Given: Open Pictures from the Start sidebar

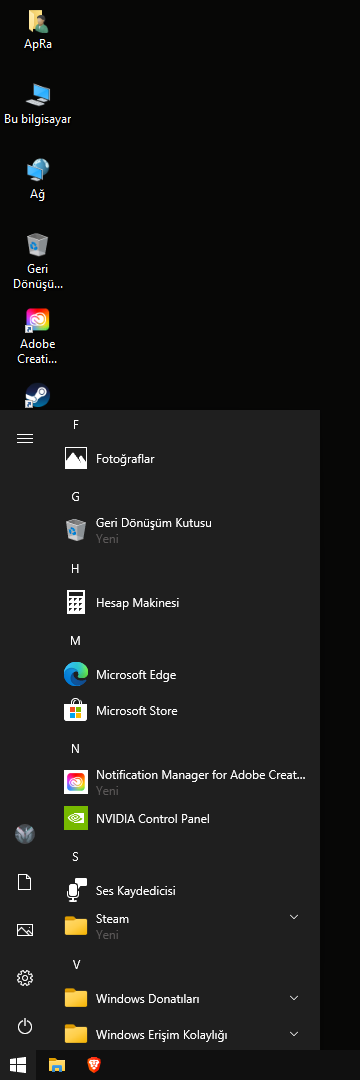Looking at the screenshot, I should point(25,931).
